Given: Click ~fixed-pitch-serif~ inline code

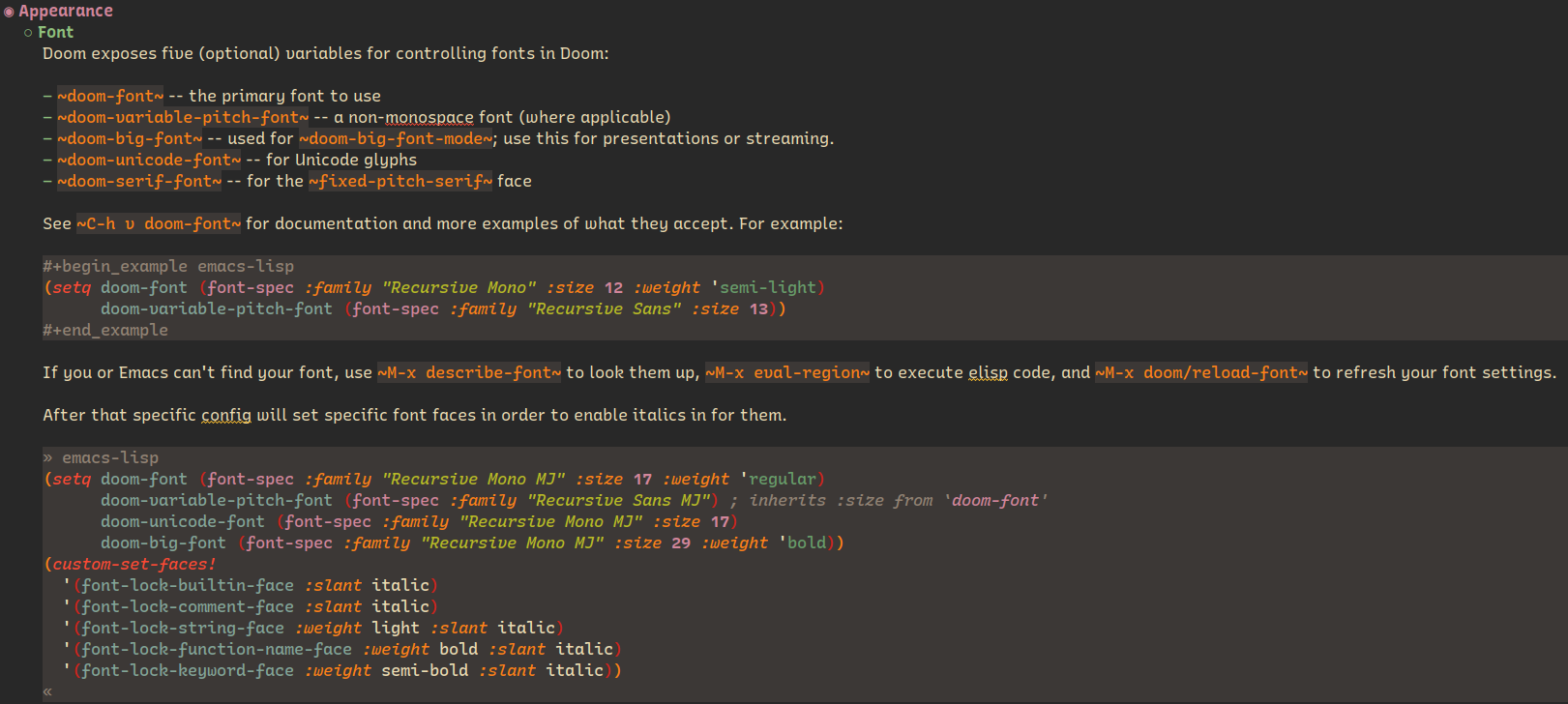Looking at the screenshot, I should pos(400,181).
